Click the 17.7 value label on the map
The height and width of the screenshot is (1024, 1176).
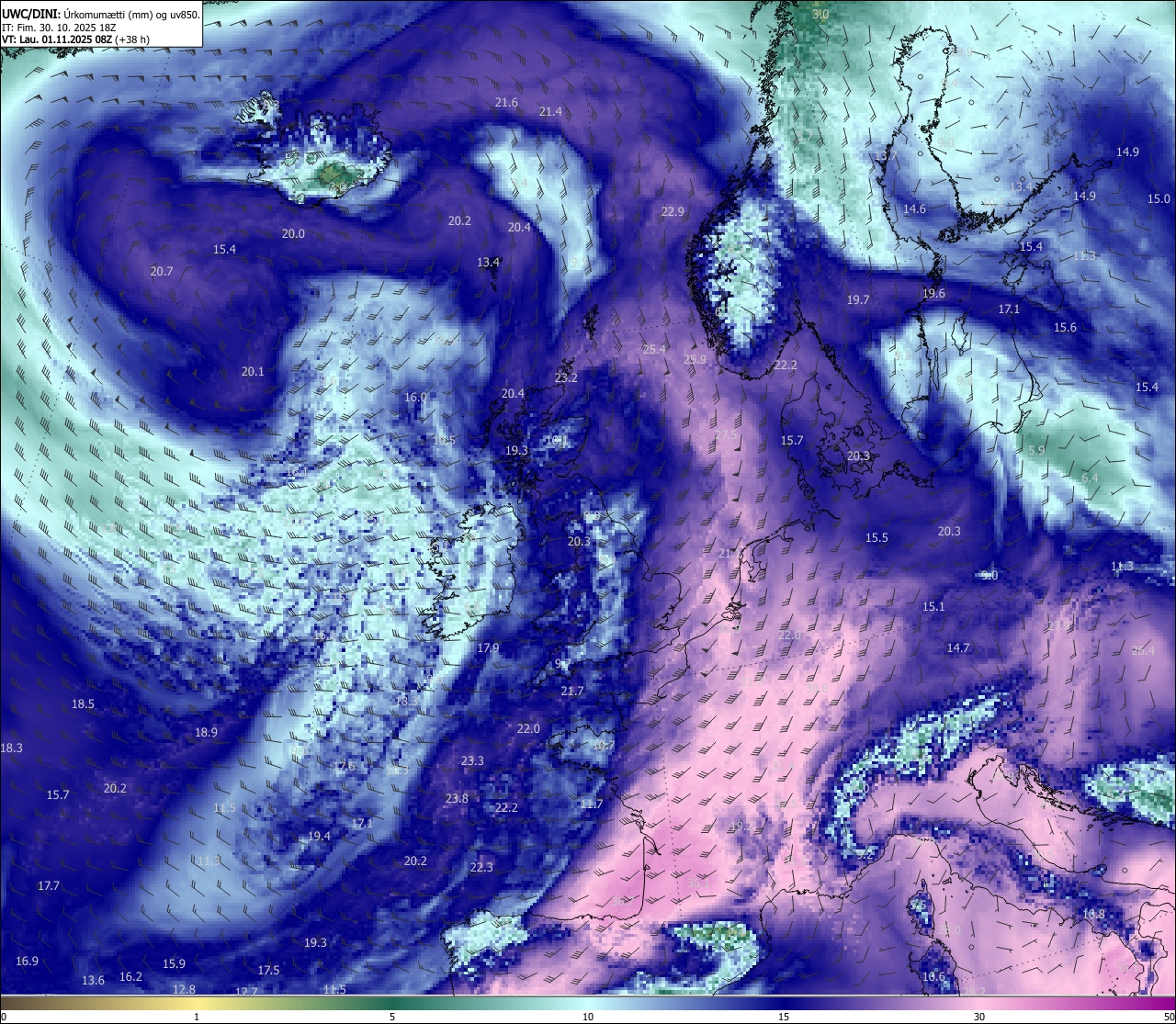click(x=49, y=886)
